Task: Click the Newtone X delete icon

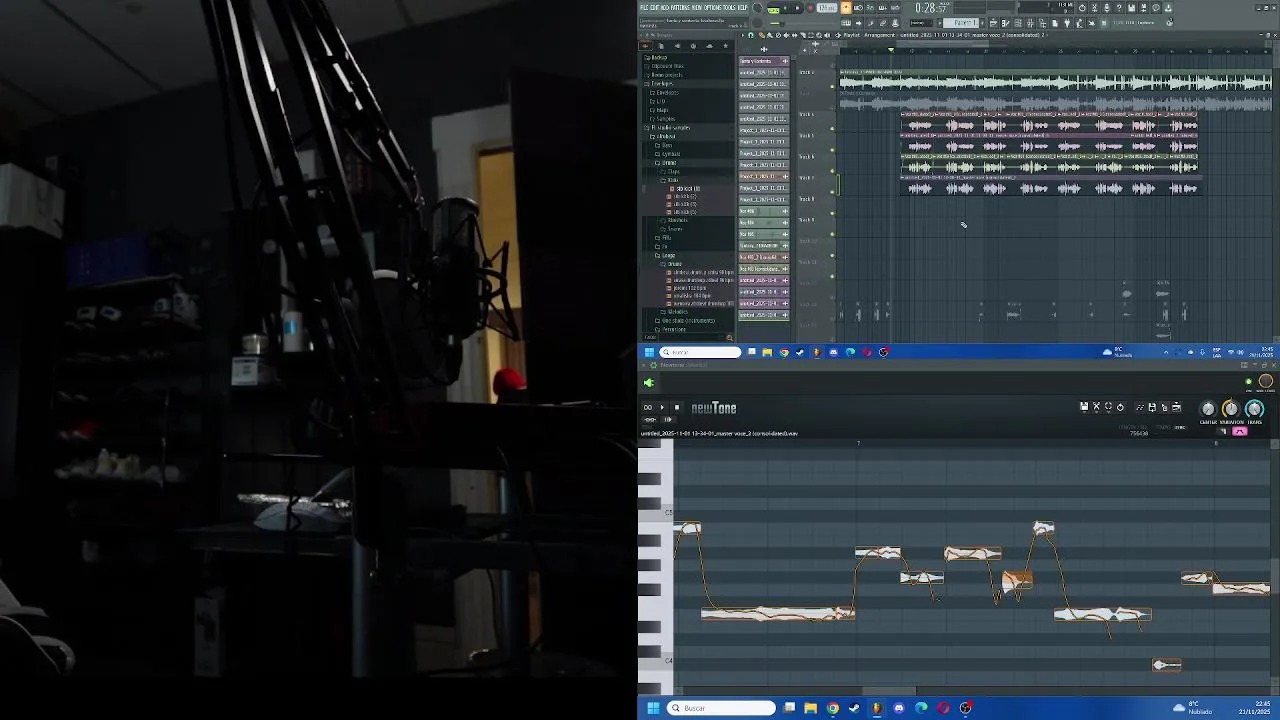Action: [x=1096, y=407]
